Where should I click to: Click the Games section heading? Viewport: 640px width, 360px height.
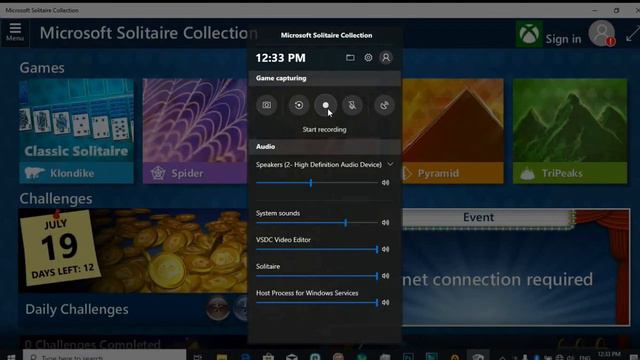click(42, 68)
